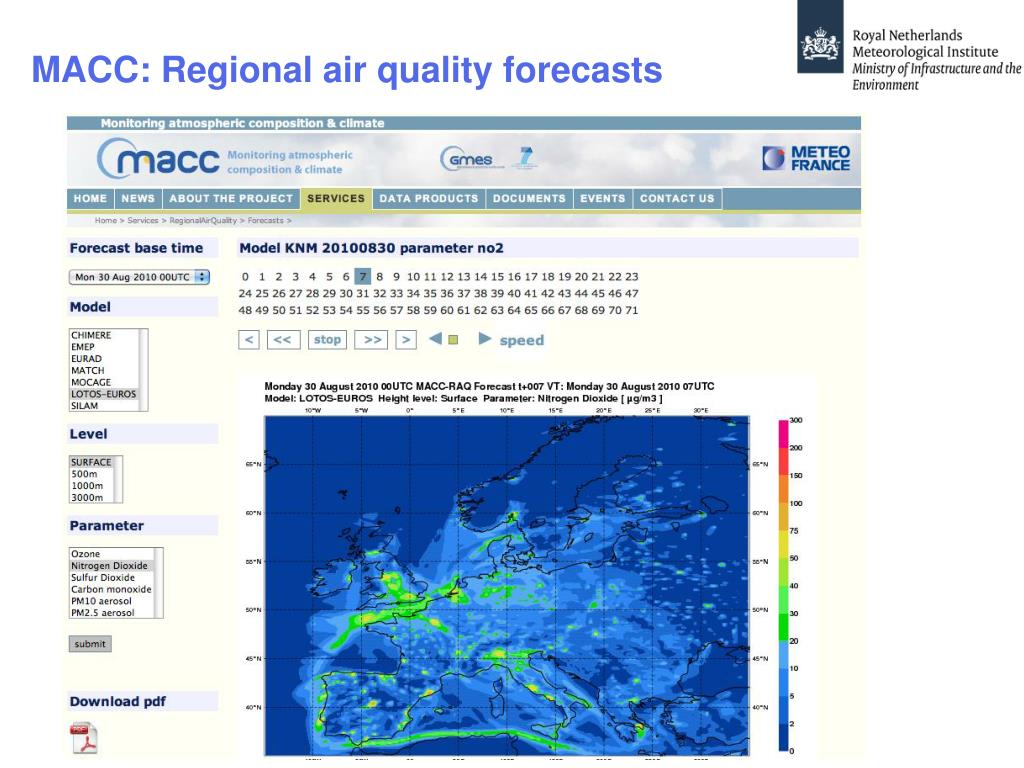Slow down animation with left speed arrow
The width and height of the screenshot is (1024, 768).
(x=436, y=339)
